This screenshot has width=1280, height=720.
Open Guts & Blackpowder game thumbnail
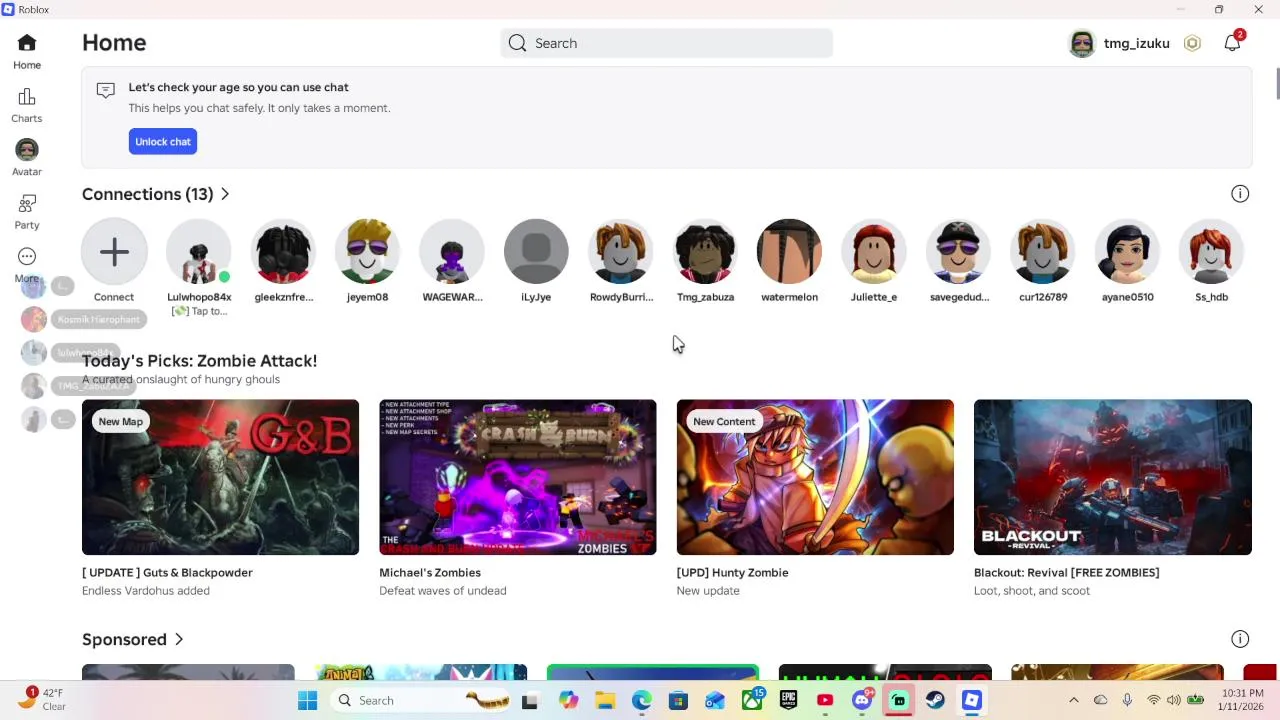(x=220, y=477)
